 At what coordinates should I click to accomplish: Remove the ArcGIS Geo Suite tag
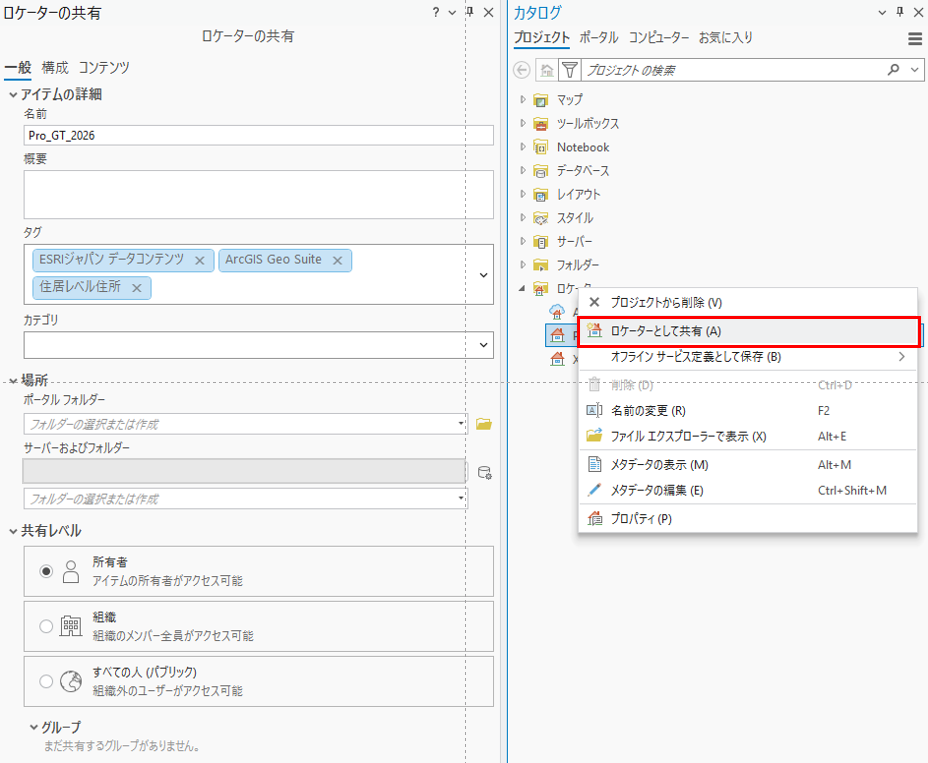tap(337, 260)
